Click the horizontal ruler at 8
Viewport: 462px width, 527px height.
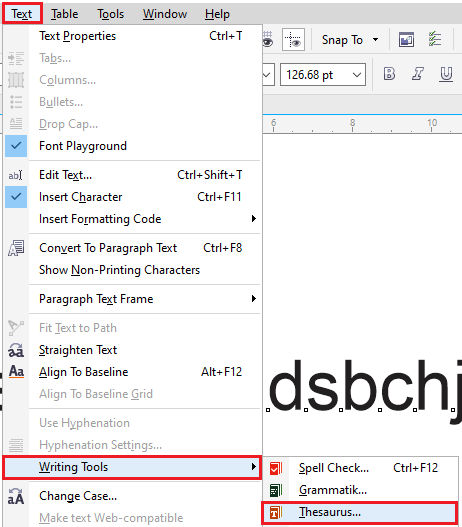pyautogui.click(x=352, y=124)
